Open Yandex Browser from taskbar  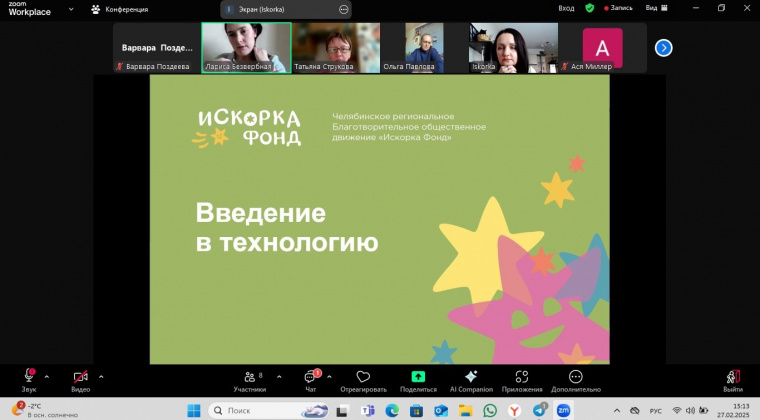tap(514, 411)
